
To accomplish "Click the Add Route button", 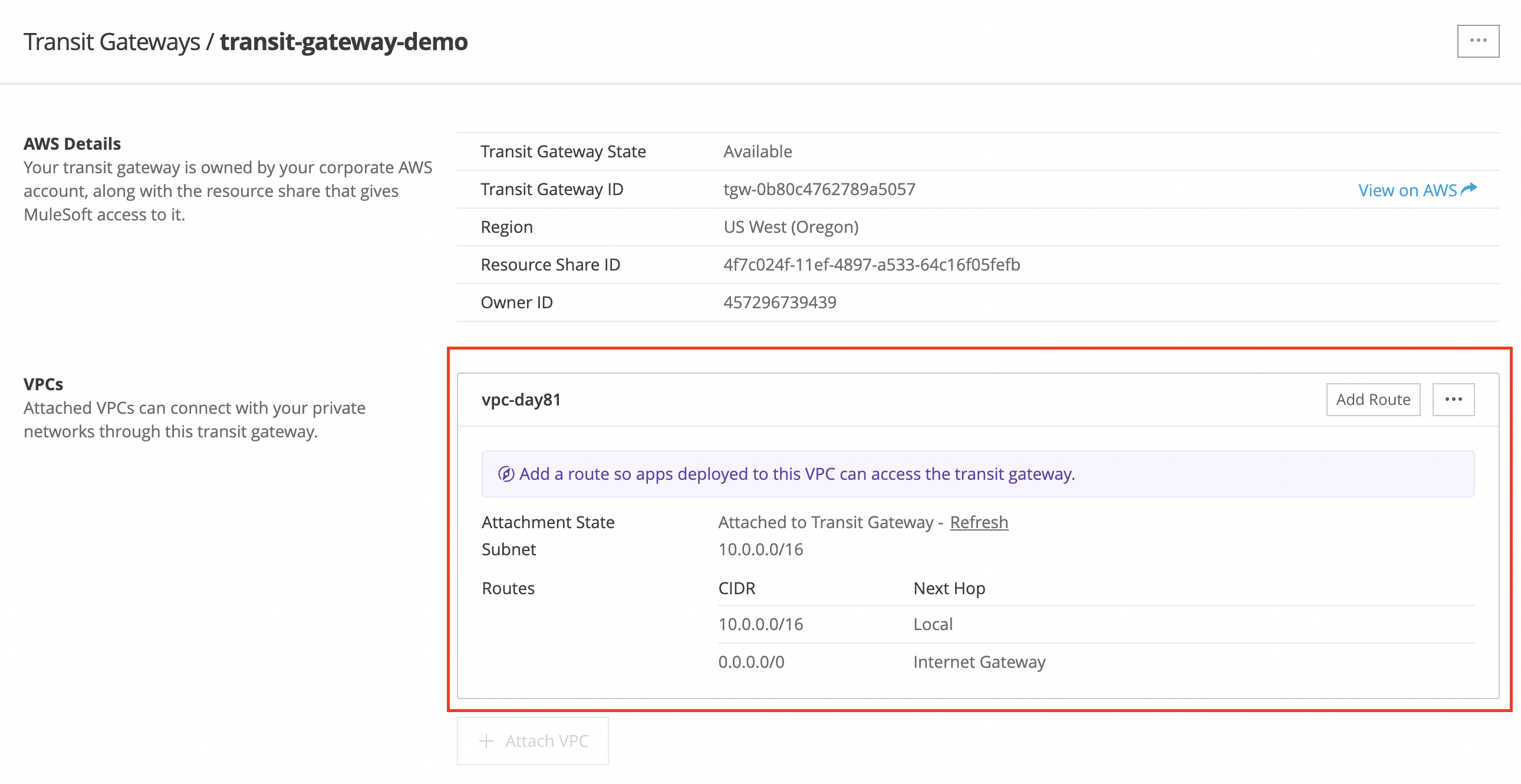I will point(1373,400).
